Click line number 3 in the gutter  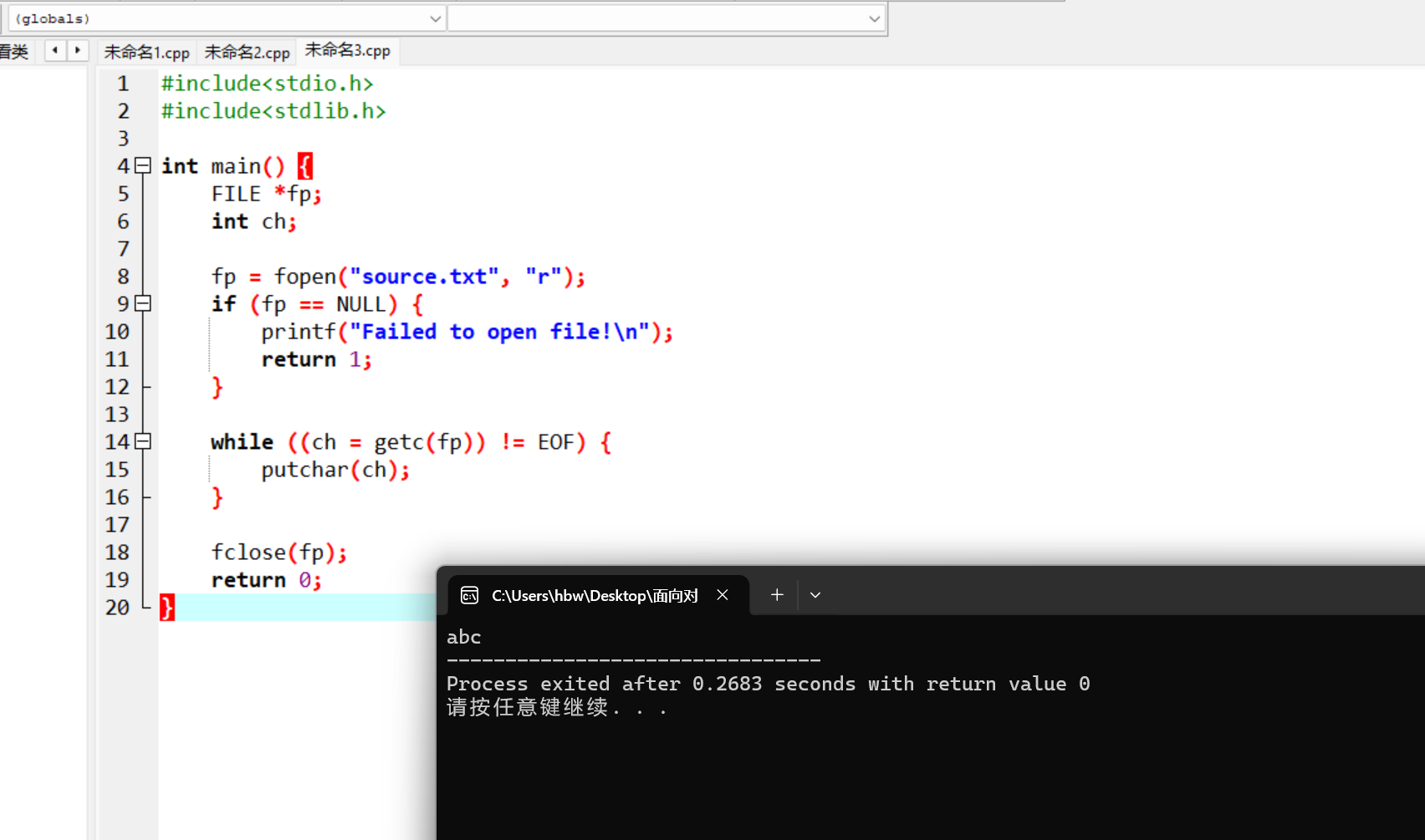coord(123,139)
